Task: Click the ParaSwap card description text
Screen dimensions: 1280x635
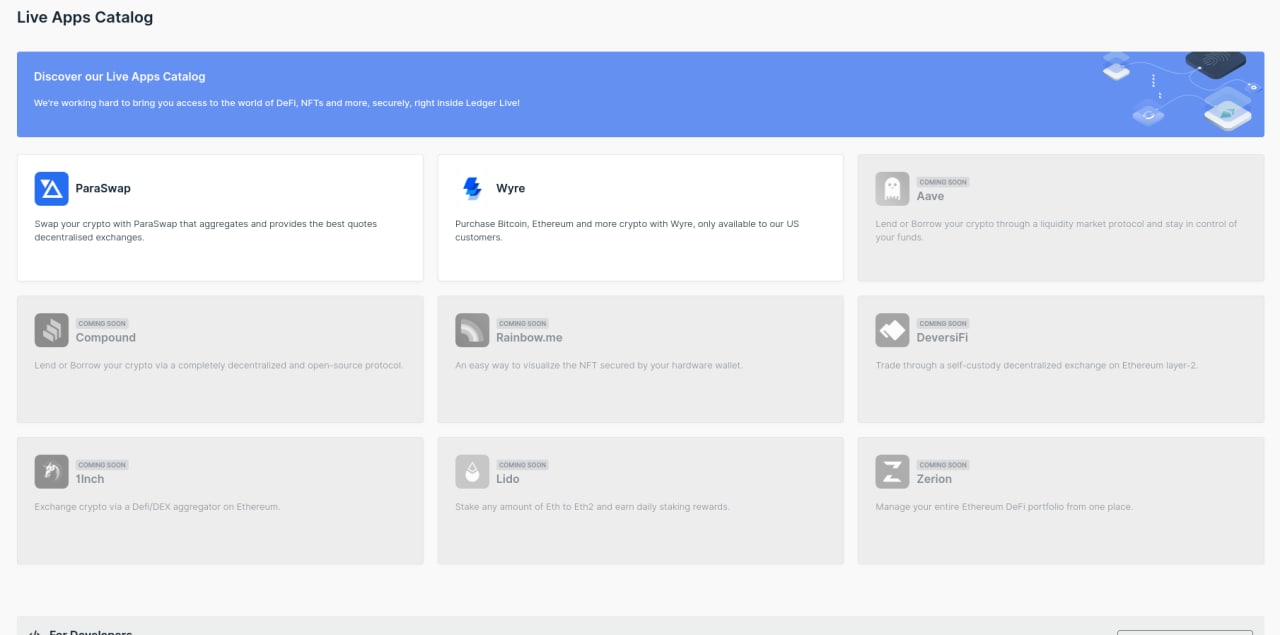Action: coord(206,230)
